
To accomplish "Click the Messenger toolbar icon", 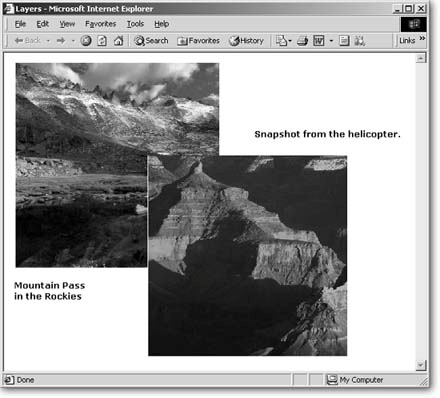I will coord(360,41).
